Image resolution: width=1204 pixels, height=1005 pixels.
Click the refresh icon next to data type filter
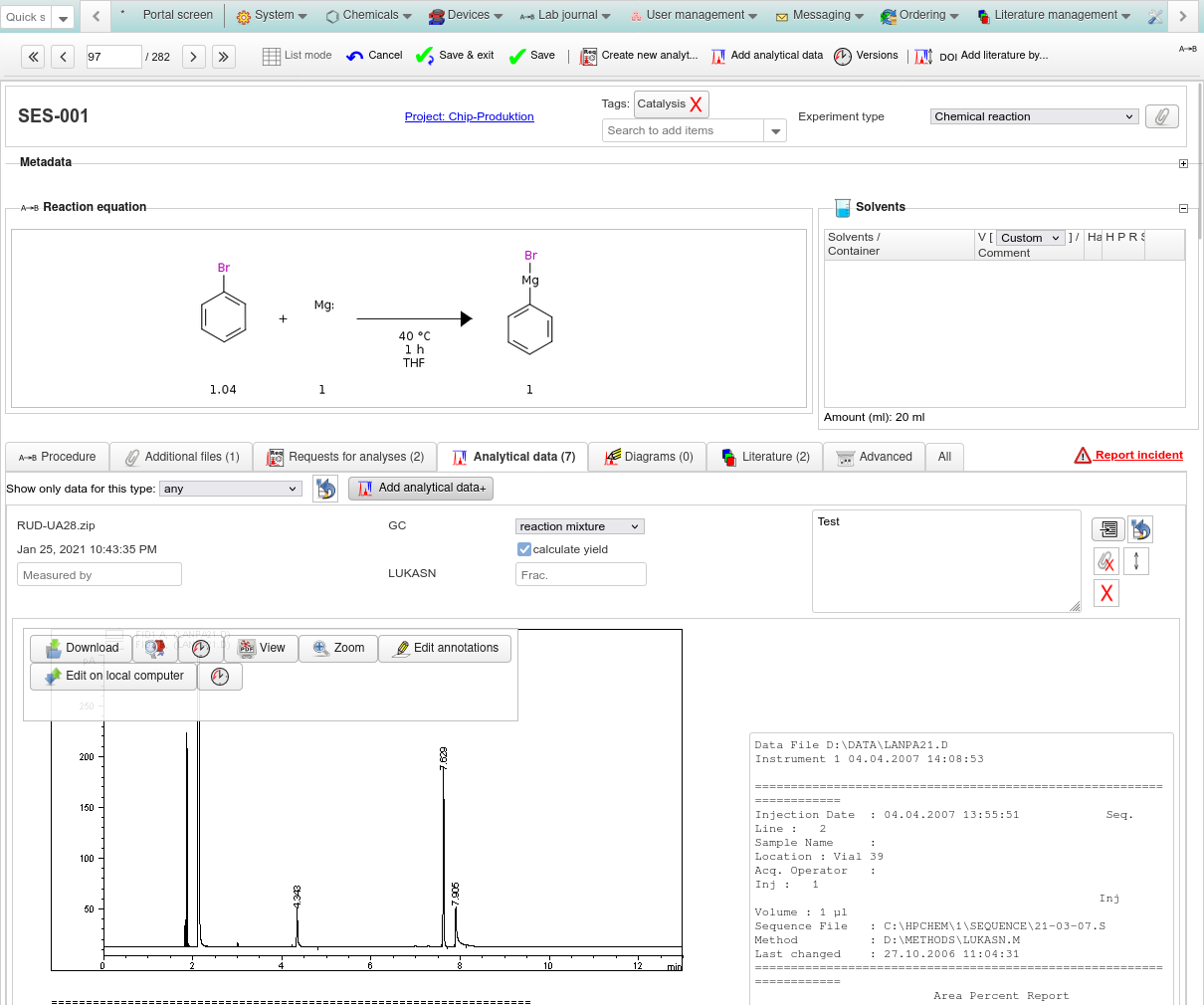click(325, 489)
